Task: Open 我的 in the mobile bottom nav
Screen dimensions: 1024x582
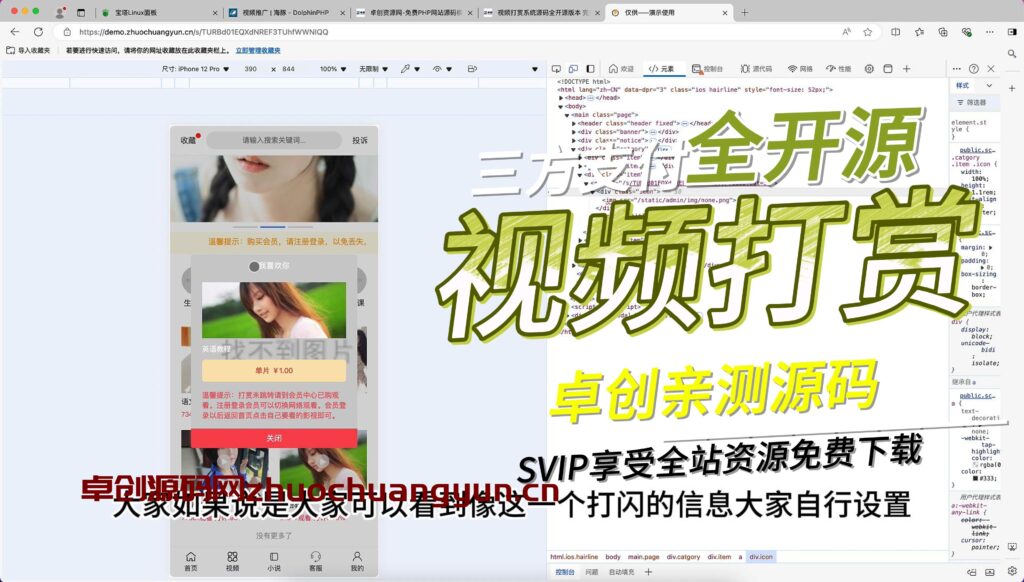Action: tap(357, 561)
